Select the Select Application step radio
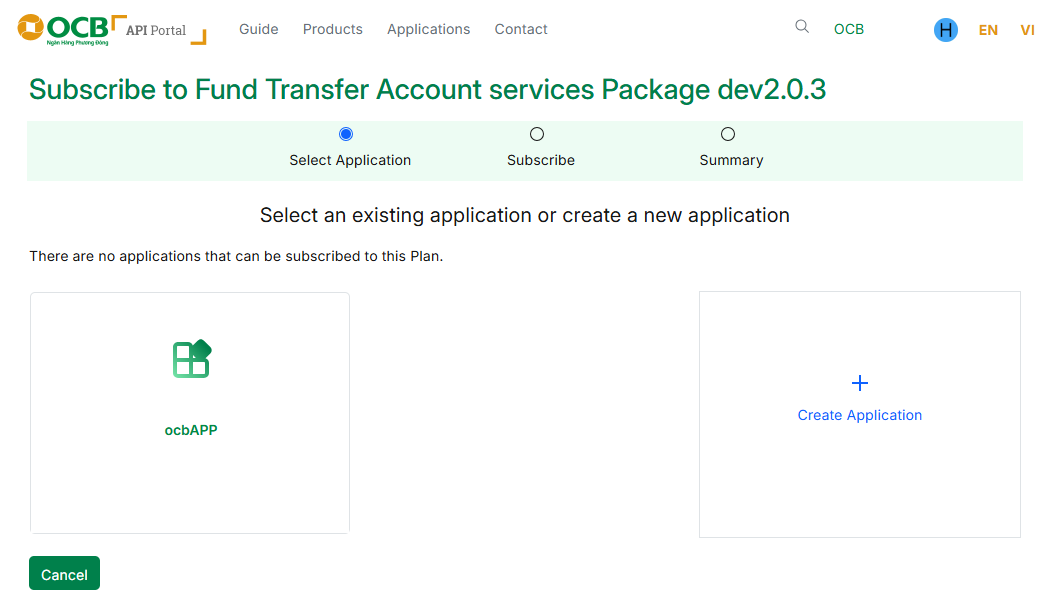1044x607 pixels. [x=346, y=134]
